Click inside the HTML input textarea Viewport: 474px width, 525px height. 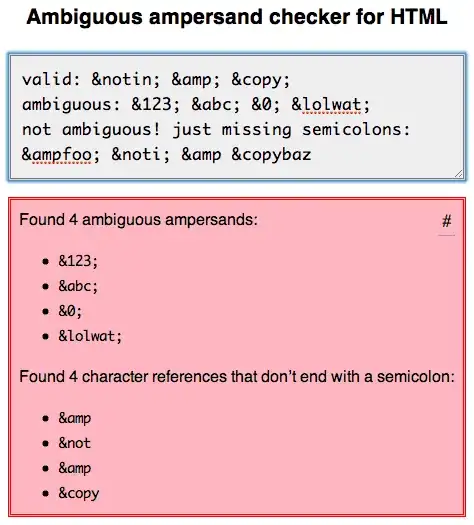pos(237,117)
